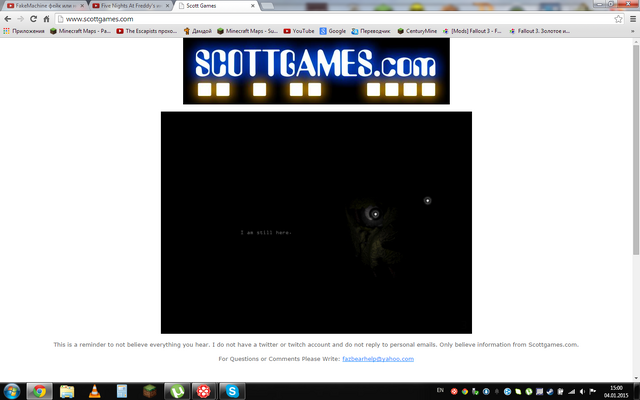Click the fazbearhelp@yahoo.com email link
The width and height of the screenshot is (640, 400).
coord(378,359)
